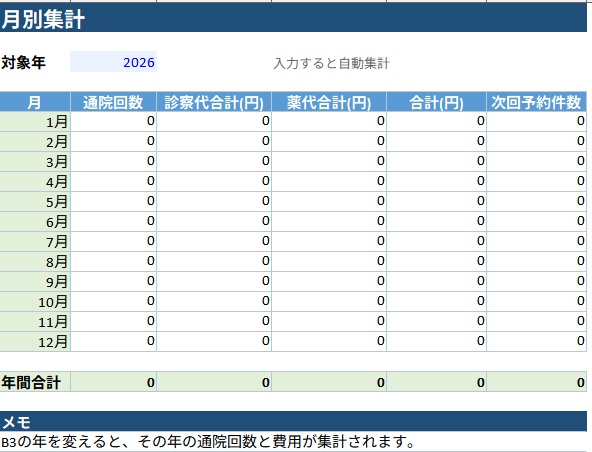
Task: Select 2月 診察代合計 value cell
Action: [214, 142]
